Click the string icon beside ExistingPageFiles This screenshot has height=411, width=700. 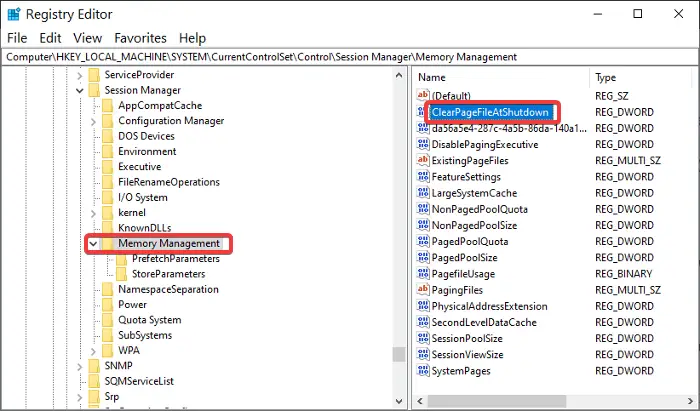click(422, 160)
